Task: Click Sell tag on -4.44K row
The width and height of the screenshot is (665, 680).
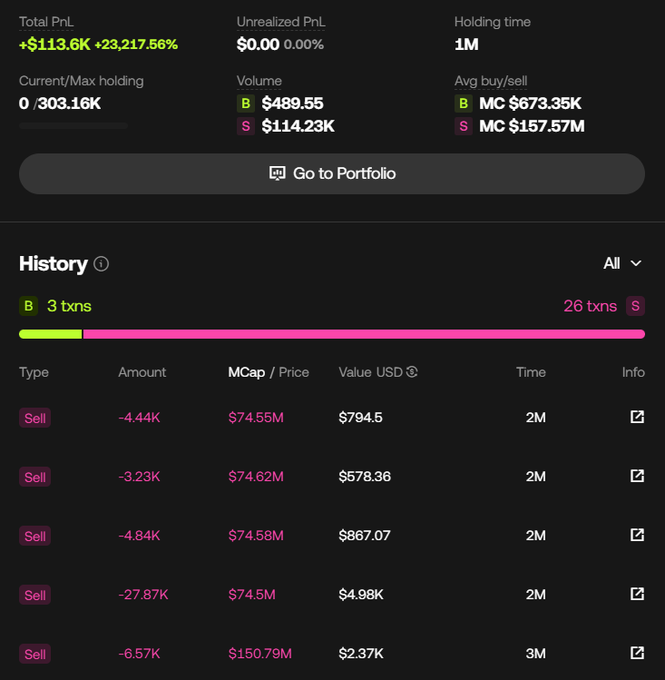Action: [x=35, y=418]
